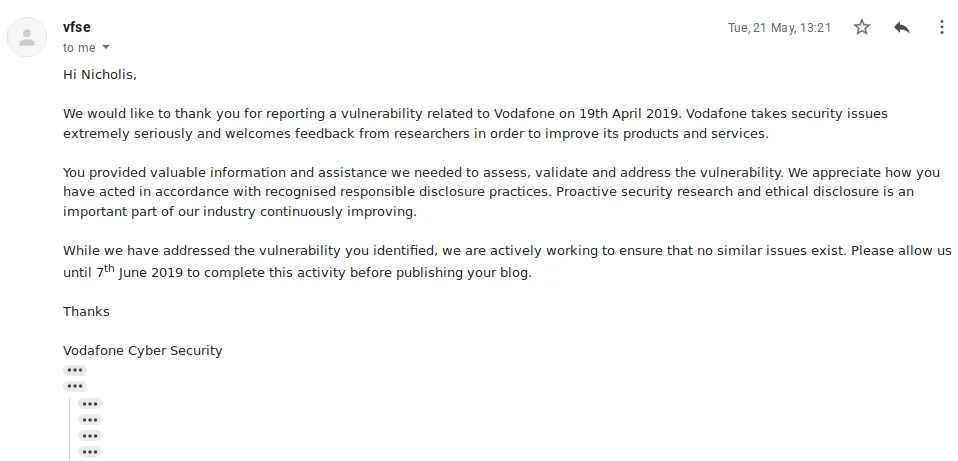Expand the second non-indented trimmed-content ellipsis
The width and height of the screenshot is (958, 461).
(x=75, y=386)
